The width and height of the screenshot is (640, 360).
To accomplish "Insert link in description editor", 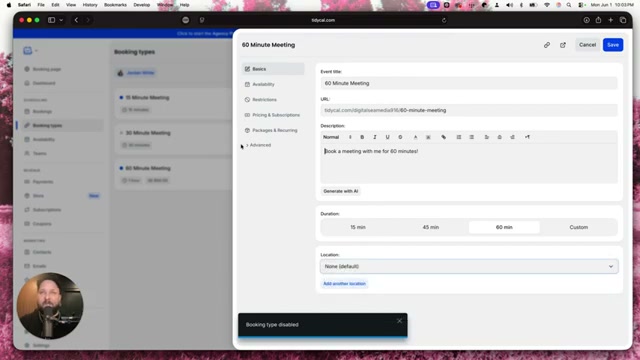I will click(x=444, y=137).
